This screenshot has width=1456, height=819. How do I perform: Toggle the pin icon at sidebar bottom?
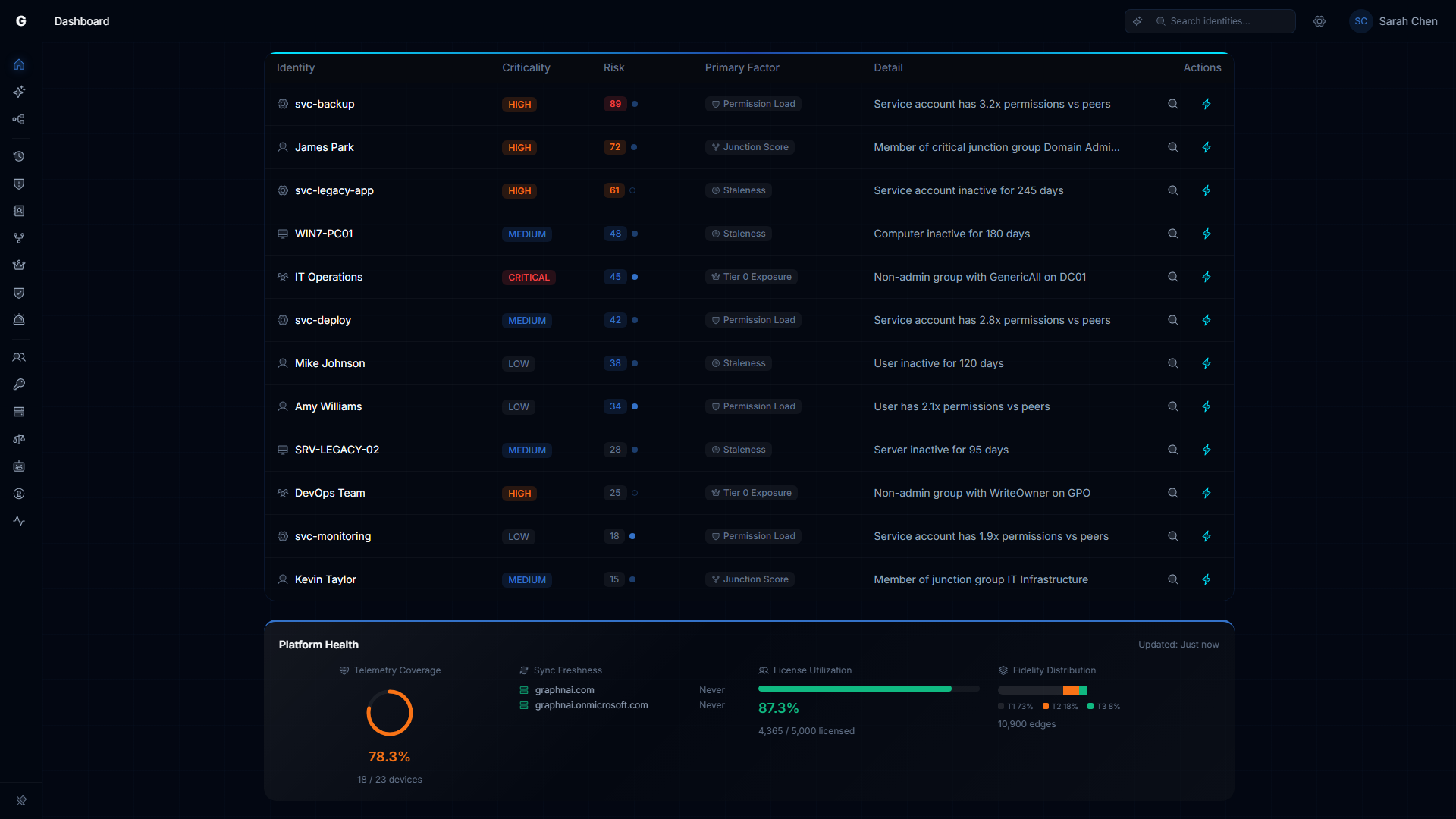[x=21, y=801]
